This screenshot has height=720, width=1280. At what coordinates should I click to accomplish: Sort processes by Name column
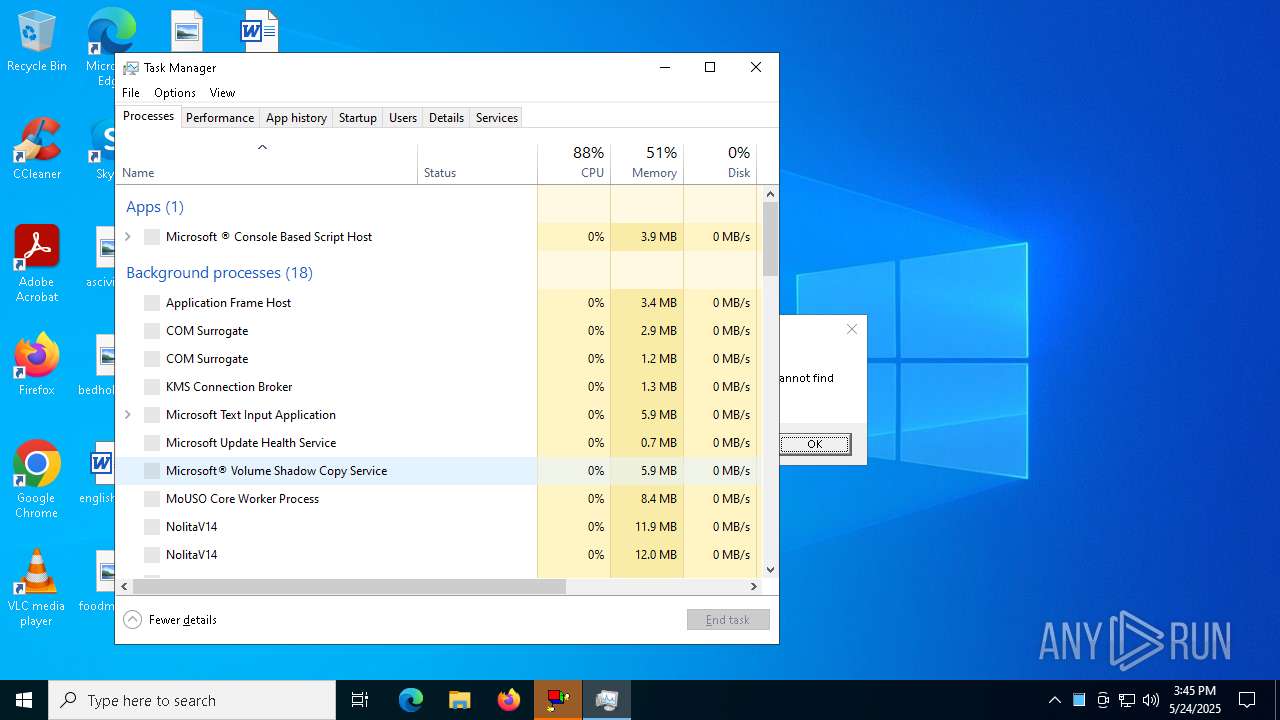pos(266,164)
